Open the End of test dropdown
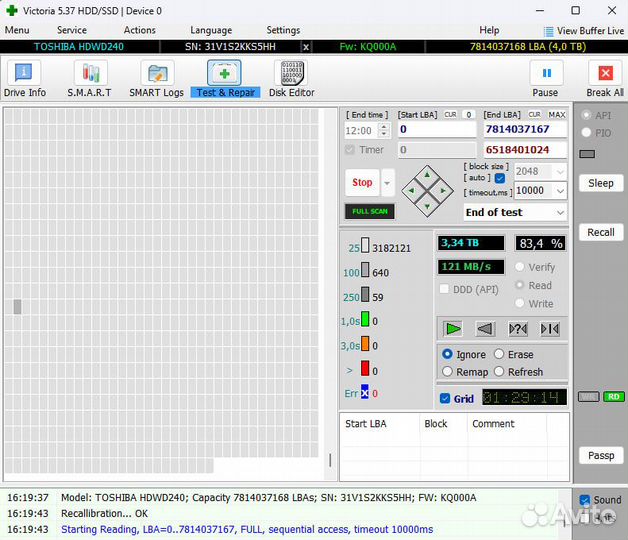The image size is (628, 540). pos(560,212)
